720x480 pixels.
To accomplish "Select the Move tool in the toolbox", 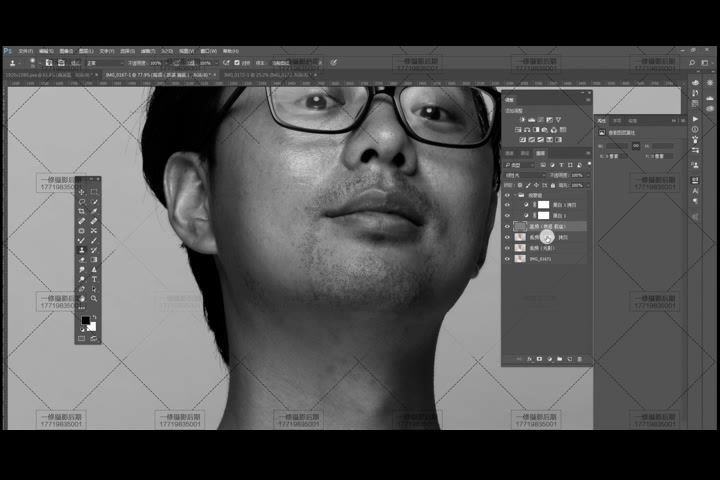I will tap(82, 192).
